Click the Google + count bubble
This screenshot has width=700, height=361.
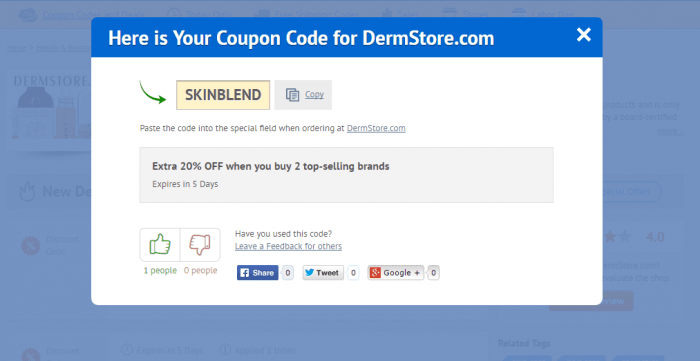pyautogui.click(x=433, y=273)
